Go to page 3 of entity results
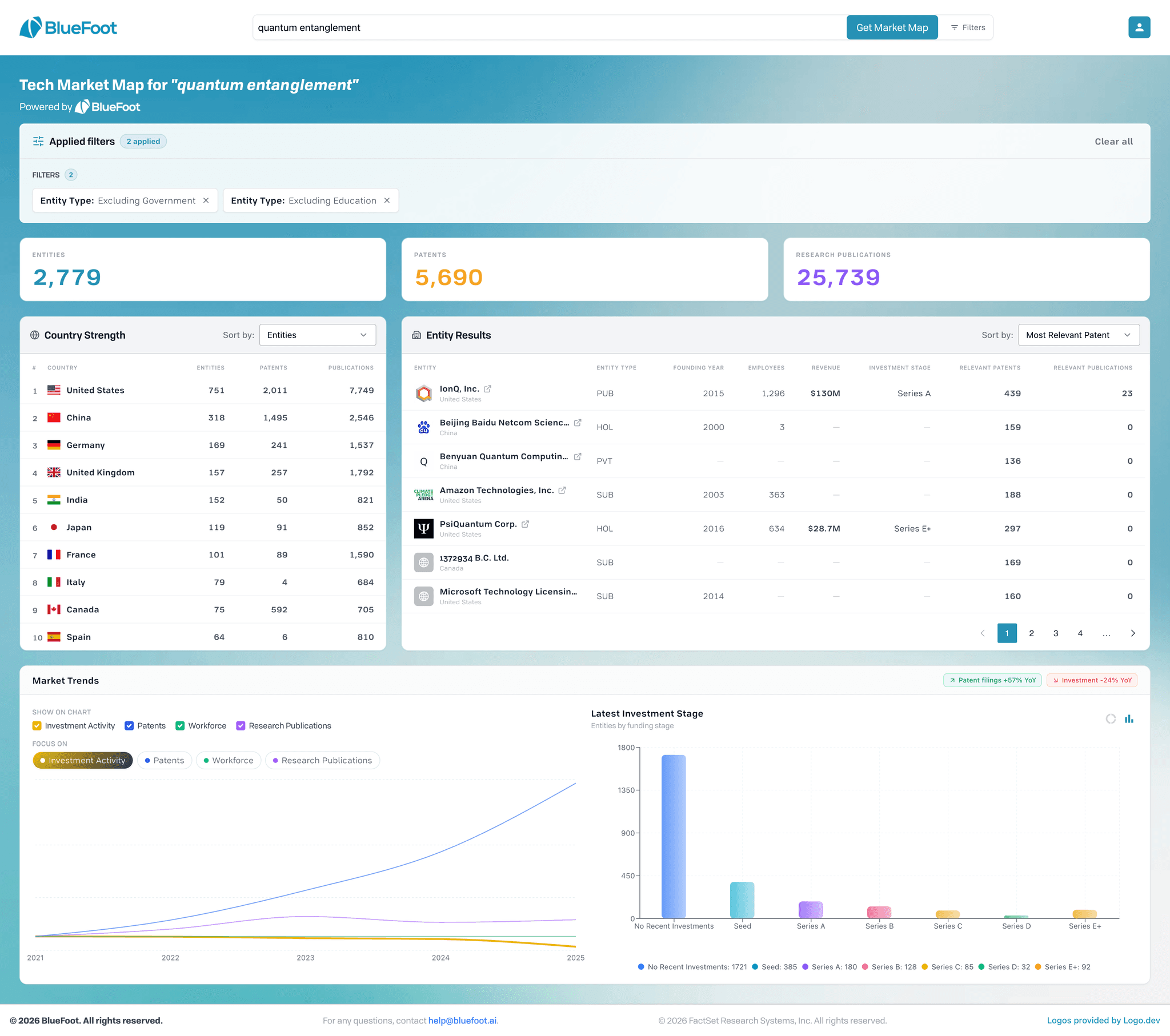Image resolution: width=1170 pixels, height=1036 pixels. (x=1056, y=633)
